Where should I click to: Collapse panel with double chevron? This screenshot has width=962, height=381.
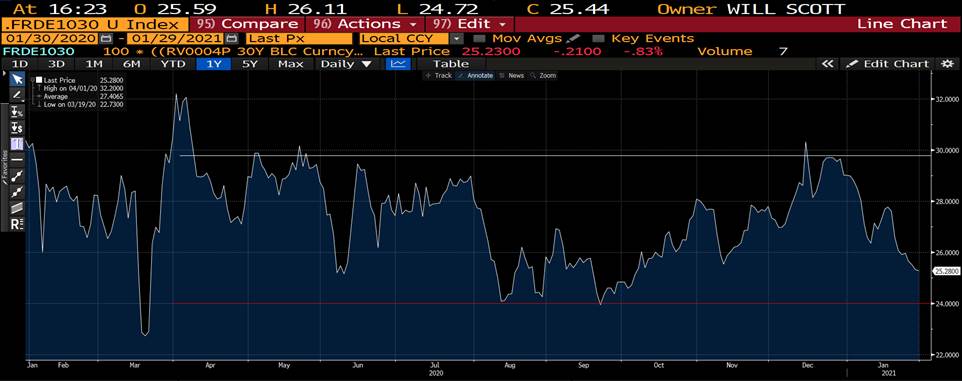(x=828, y=64)
